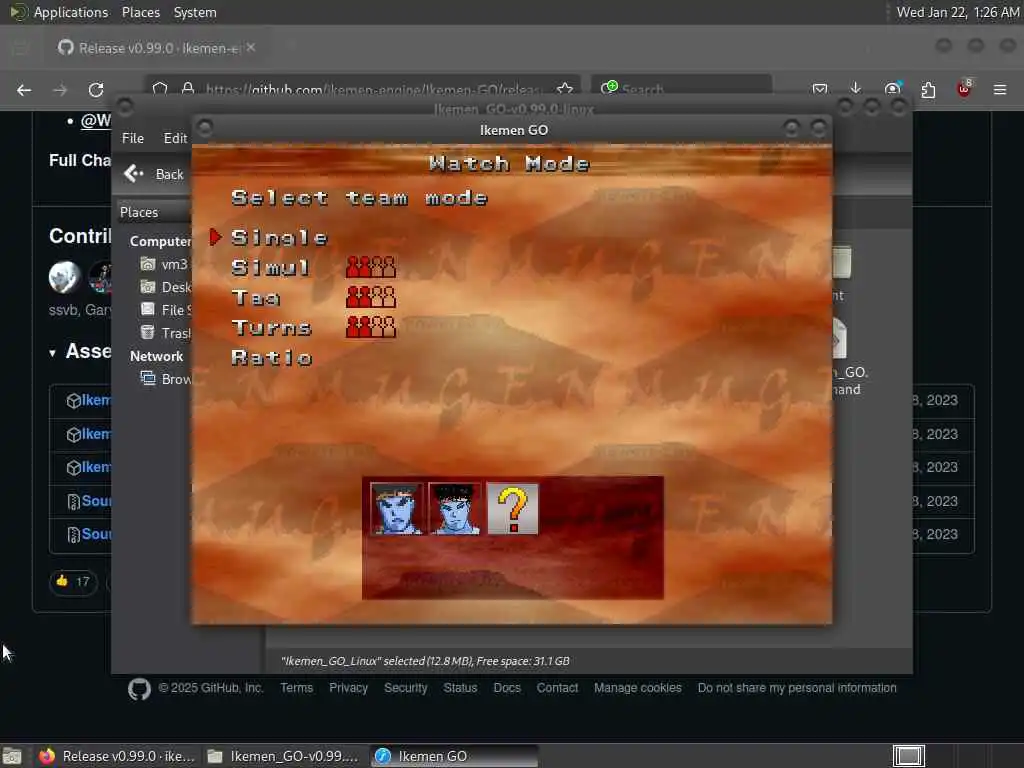This screenshot has height=768, width=1024.
Task: Open the File menu in file manager
Action: (x=133, y=138)
